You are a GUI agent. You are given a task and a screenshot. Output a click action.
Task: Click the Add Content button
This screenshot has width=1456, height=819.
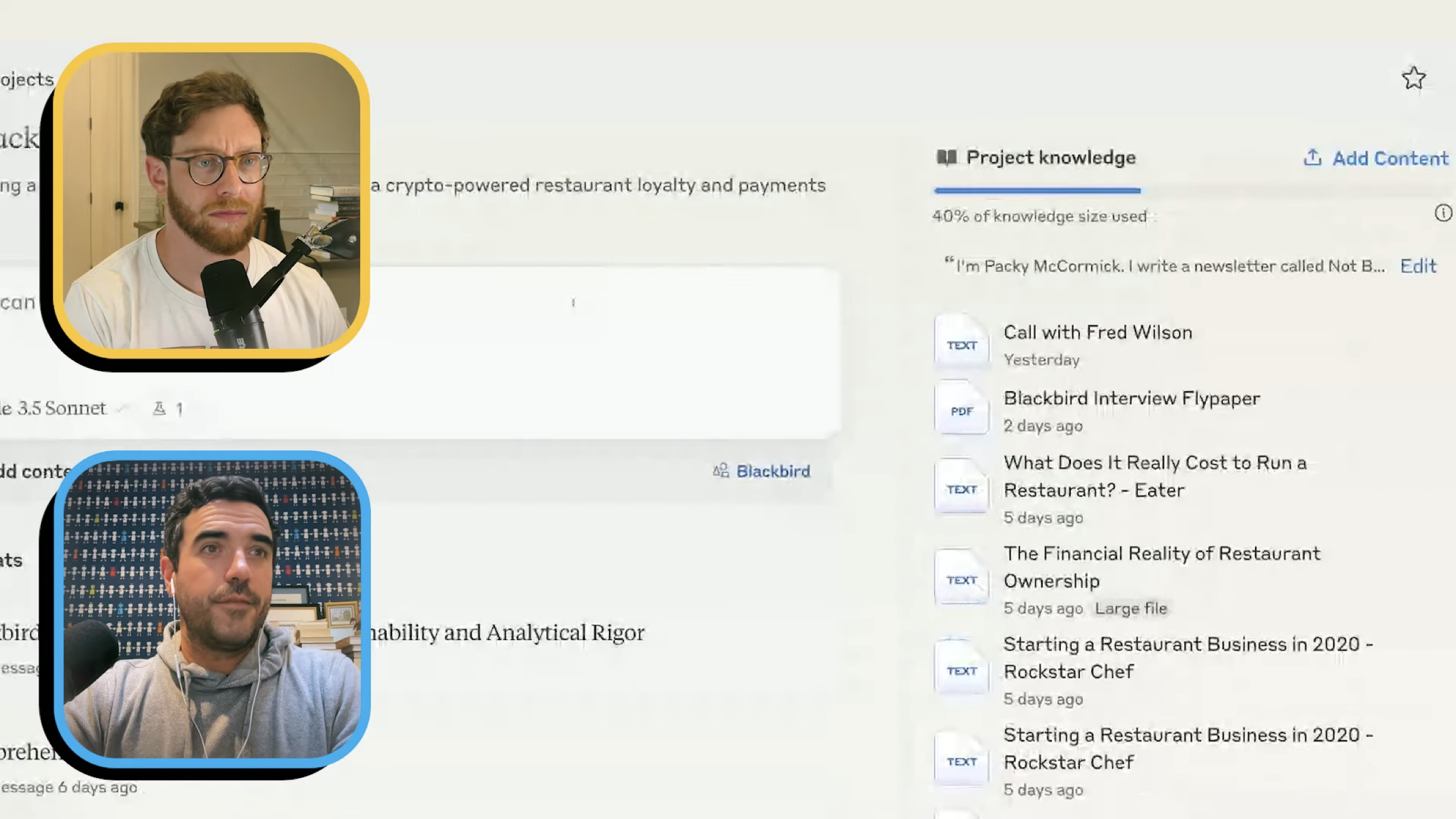click(x=1389, y=158)
